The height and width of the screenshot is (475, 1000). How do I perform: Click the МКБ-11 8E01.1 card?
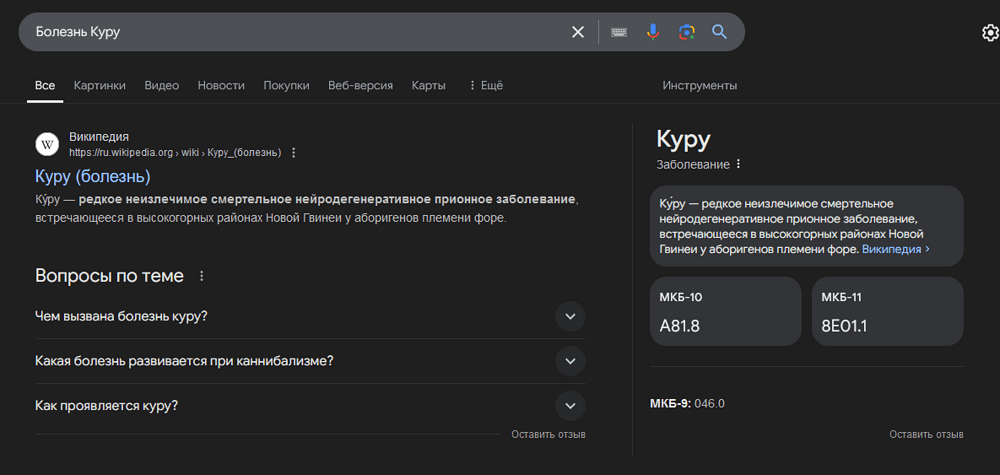pyautogui.click(x=887, y=311)
